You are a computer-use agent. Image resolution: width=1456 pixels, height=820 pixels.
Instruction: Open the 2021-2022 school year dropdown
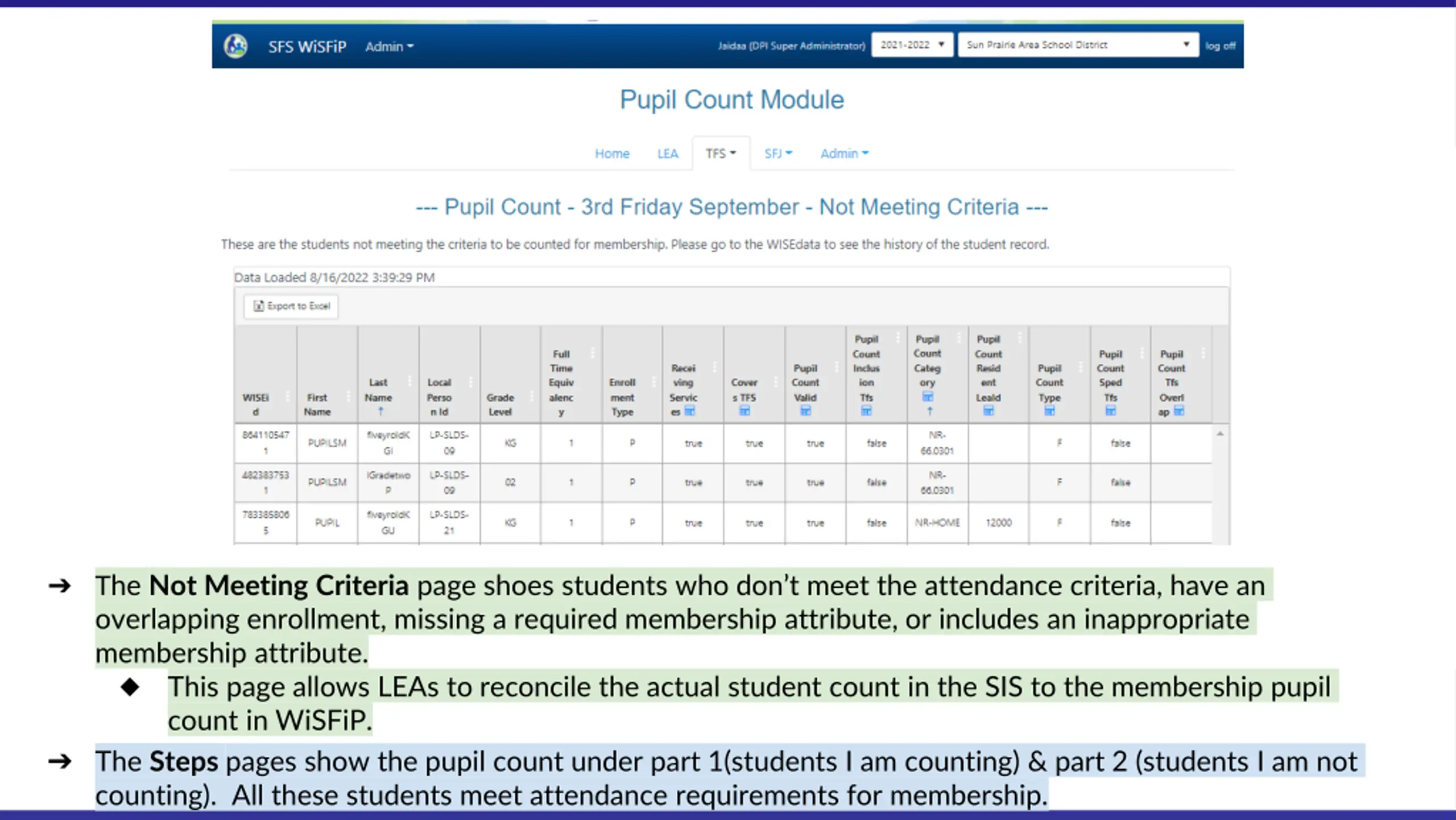pos(912,45)
